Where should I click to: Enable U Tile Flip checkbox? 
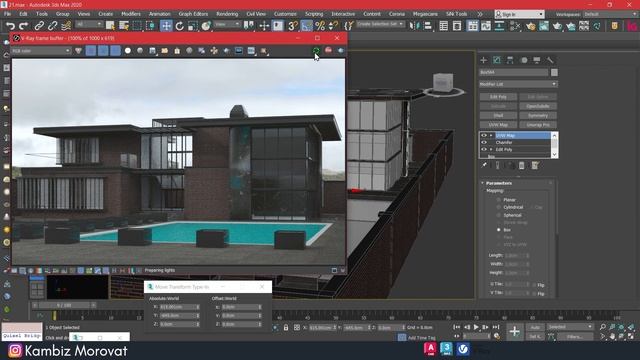click(534, 284)
